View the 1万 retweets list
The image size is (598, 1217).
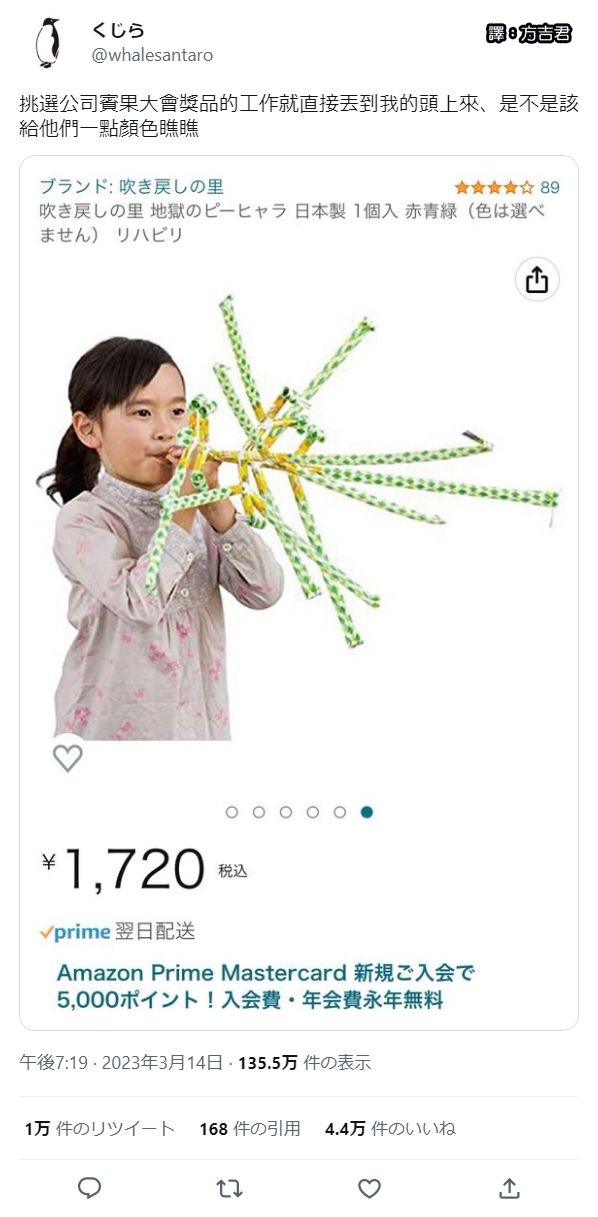pyautogui.click(x=100, y=1128)
